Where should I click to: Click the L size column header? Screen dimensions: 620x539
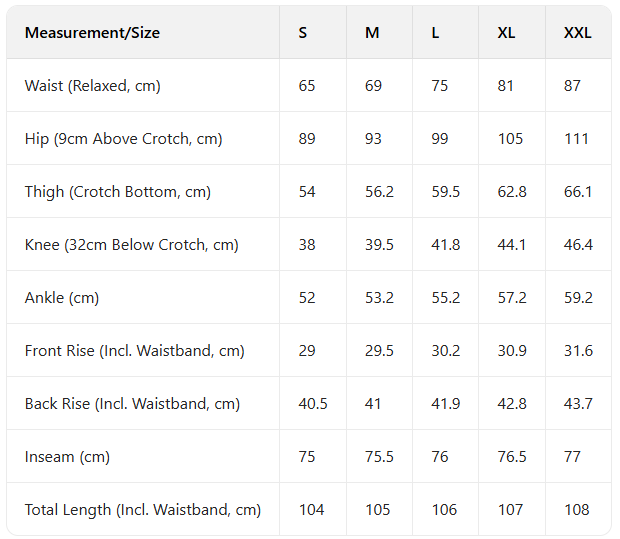pos(435,33)
